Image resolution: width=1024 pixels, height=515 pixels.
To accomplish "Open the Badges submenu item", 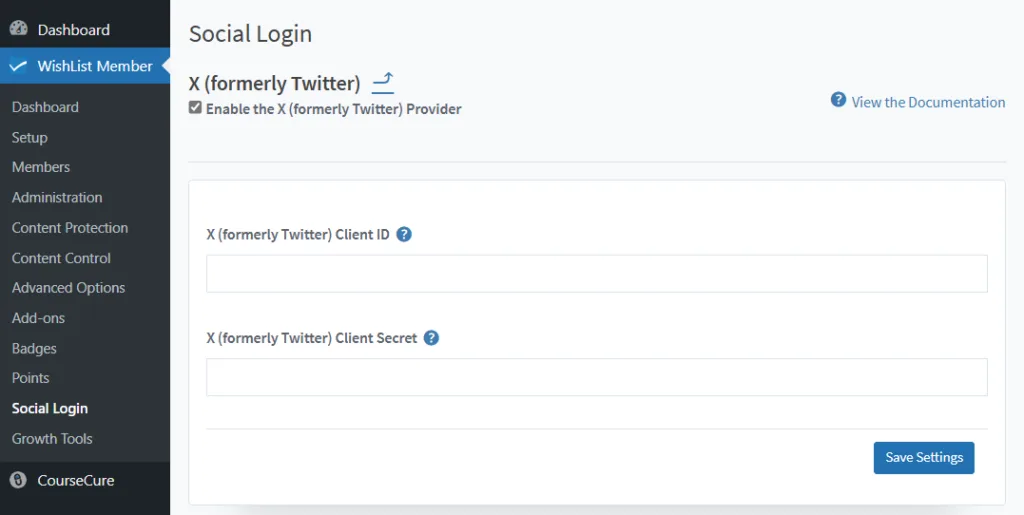I will (x=34, y=349).
